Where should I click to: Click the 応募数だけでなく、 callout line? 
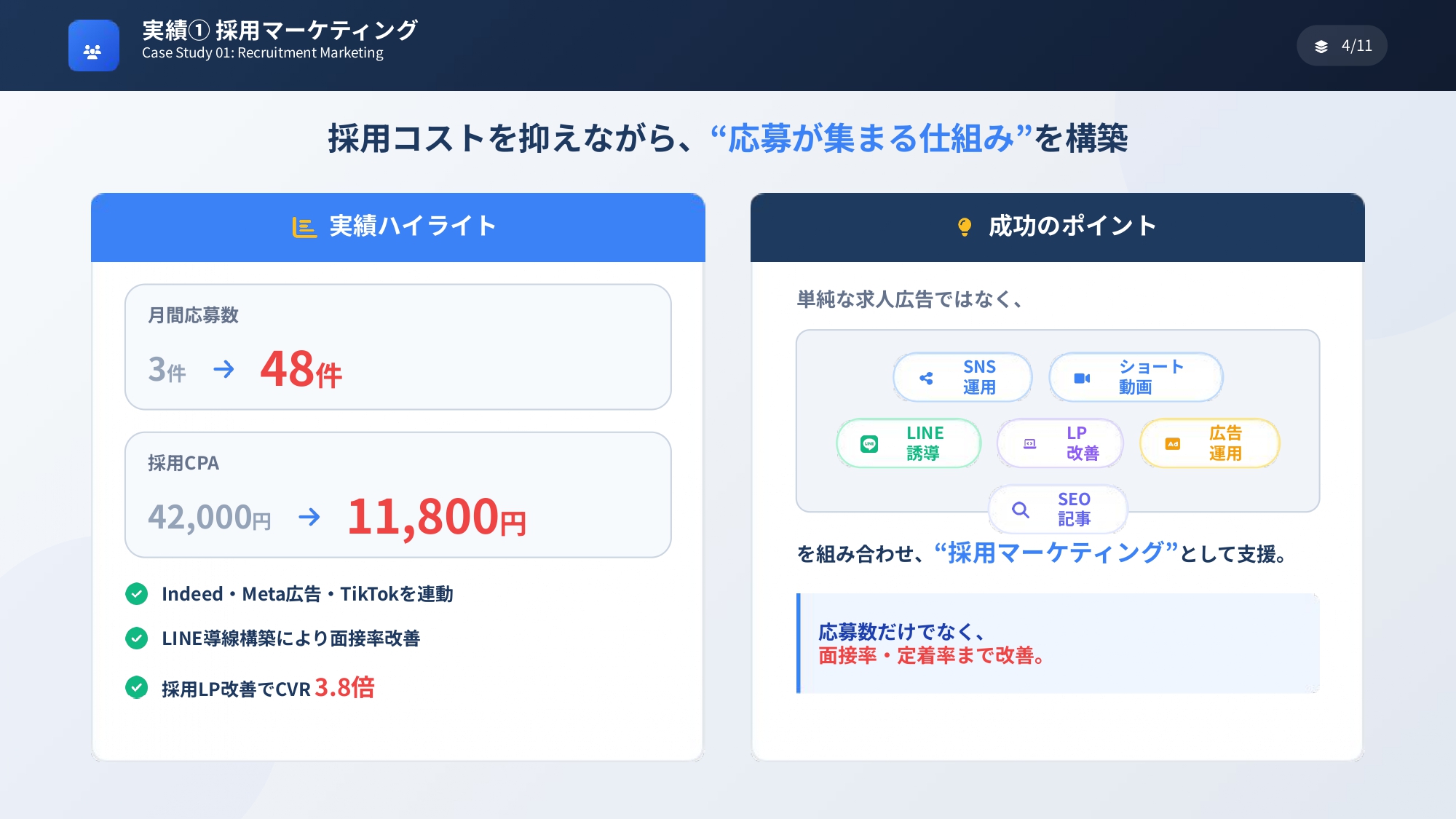(x=901, y=632)
